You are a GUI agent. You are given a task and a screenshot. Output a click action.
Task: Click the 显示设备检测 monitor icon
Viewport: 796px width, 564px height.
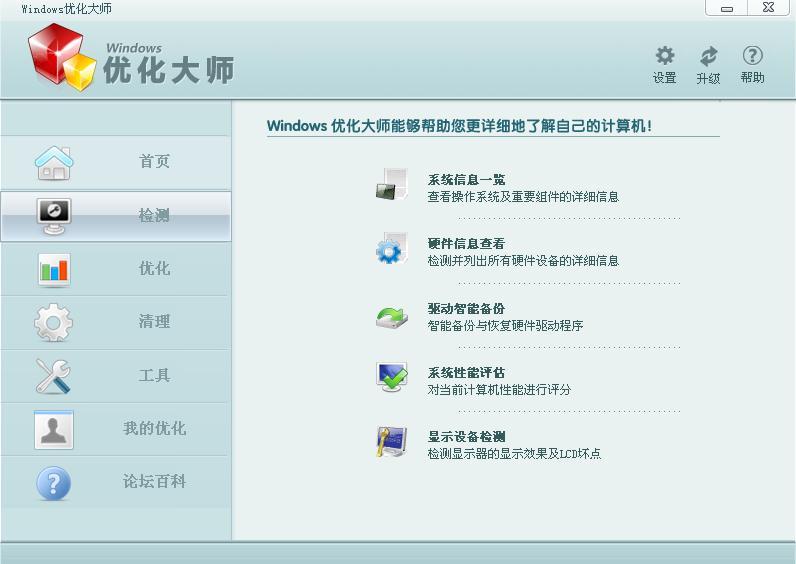(x=392, y=441)
